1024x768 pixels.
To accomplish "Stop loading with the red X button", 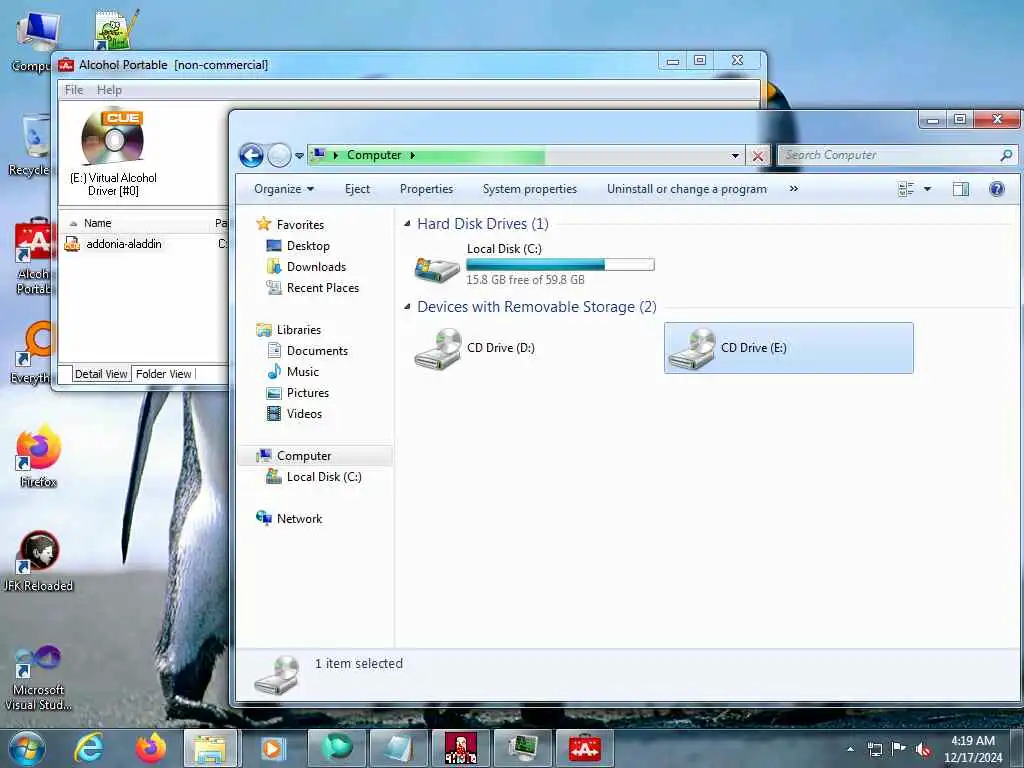I will [x=758, y=155].
